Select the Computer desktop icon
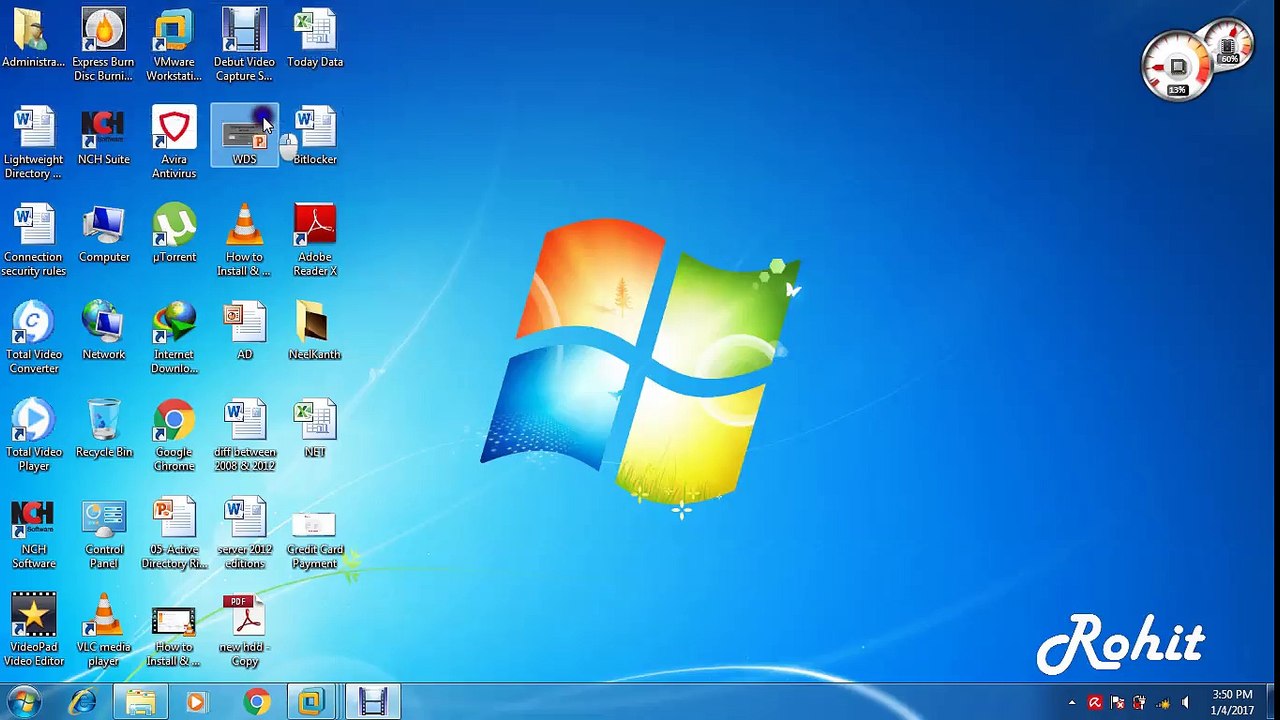Viewport: 1280px width, 720px height. tap(103, 235)
